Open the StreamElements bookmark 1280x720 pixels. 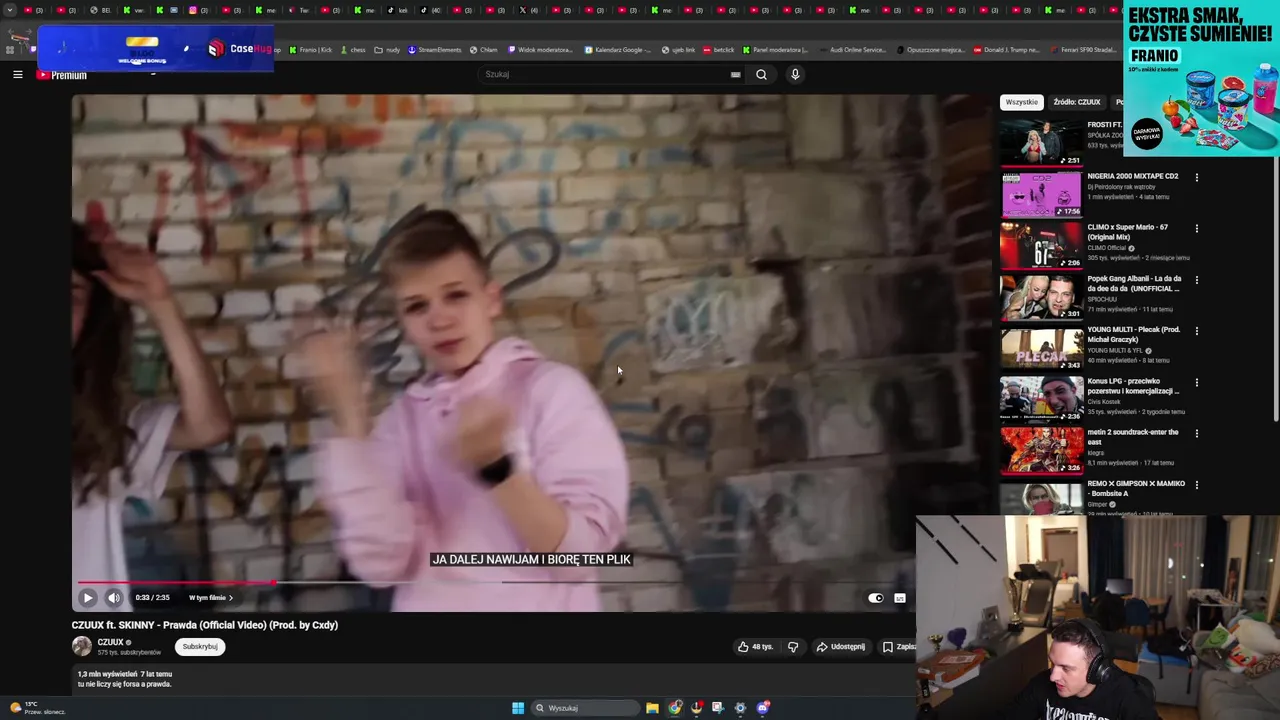pyautogui.click(x=435, y=49)
